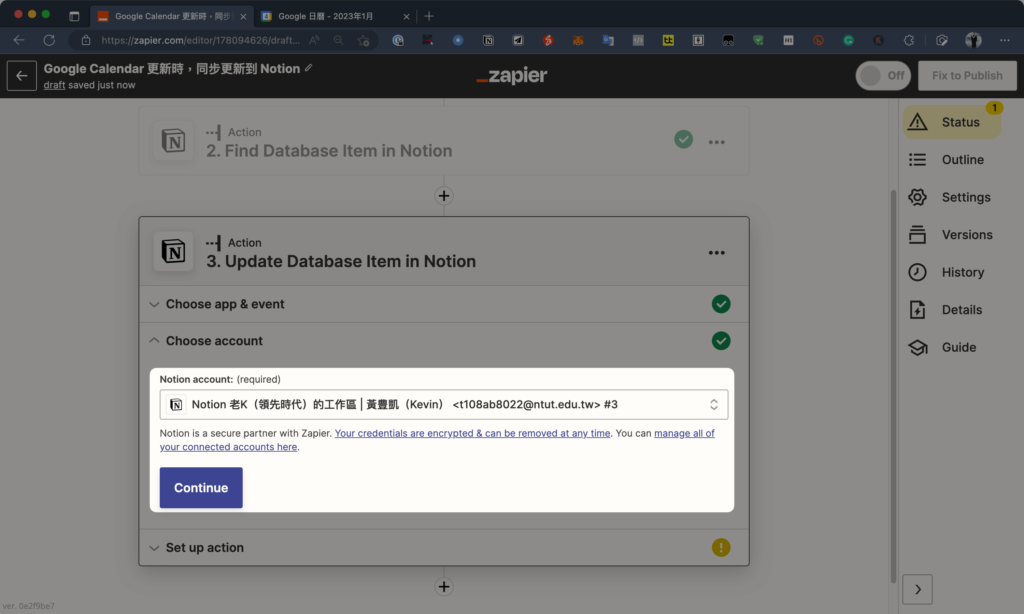Click the Notion icon of step 3
This screenshot has width=1024, height=614.
coord(173,251)
